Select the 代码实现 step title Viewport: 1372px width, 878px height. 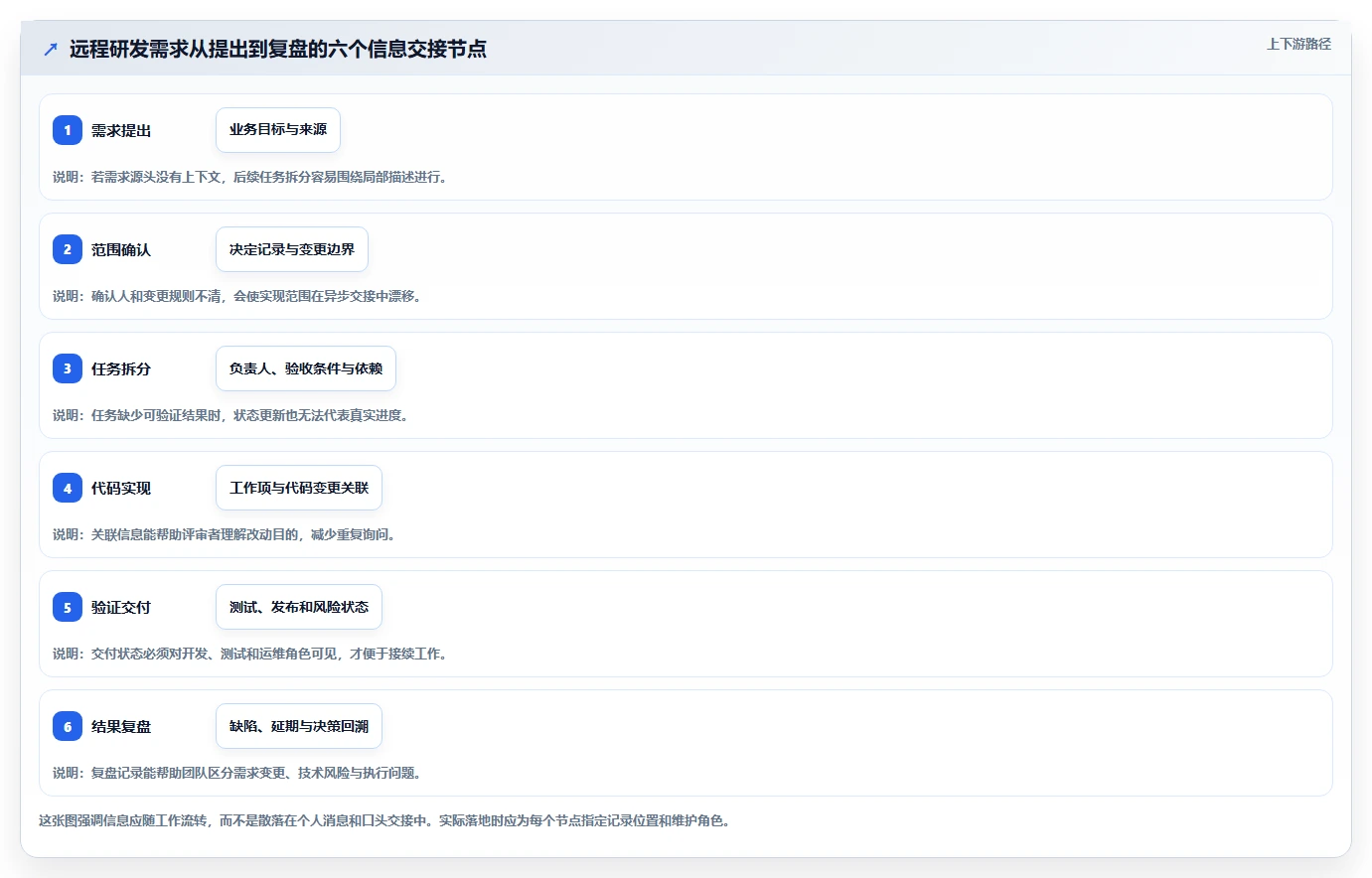tap(121, 488)
